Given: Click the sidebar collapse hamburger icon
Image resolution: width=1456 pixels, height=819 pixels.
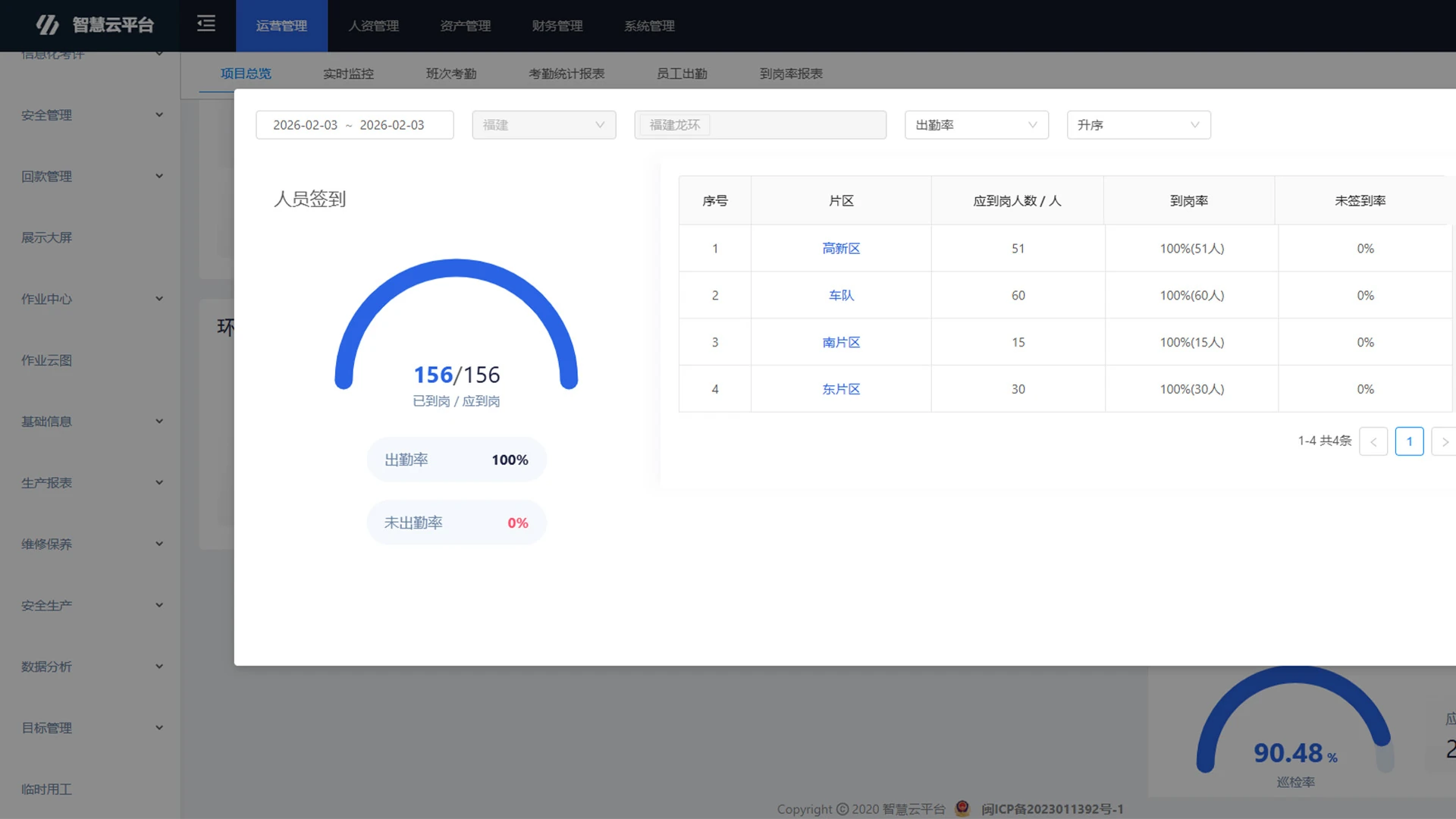Looking at the screenshot, I should click(206, 24).
